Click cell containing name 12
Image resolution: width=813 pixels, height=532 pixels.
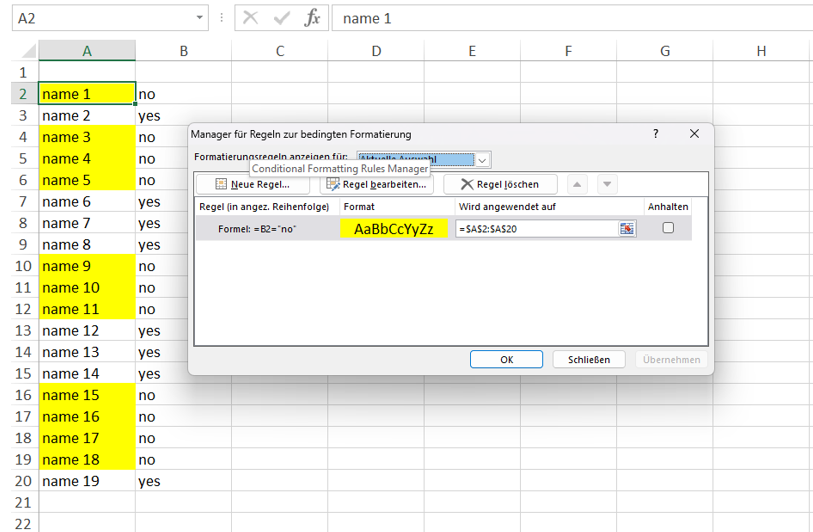(87, 331)
